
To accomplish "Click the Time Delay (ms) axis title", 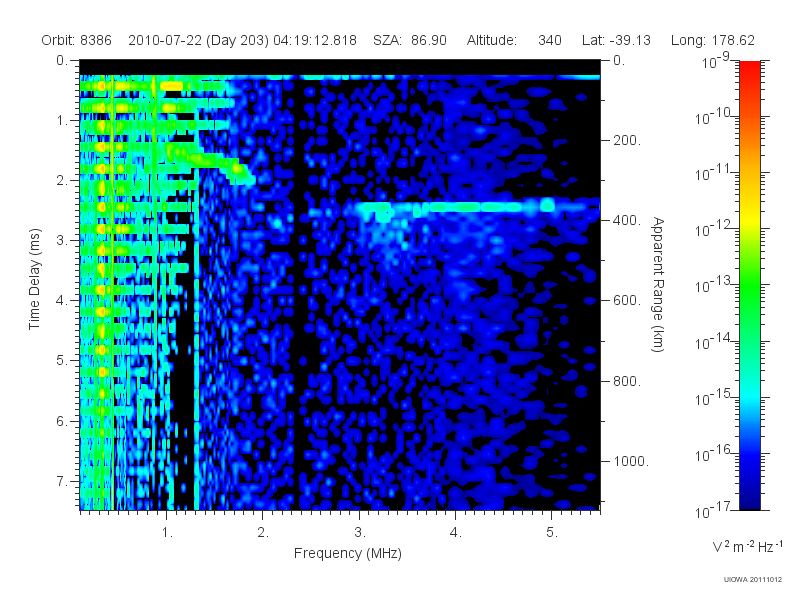I will click(34, 279).
